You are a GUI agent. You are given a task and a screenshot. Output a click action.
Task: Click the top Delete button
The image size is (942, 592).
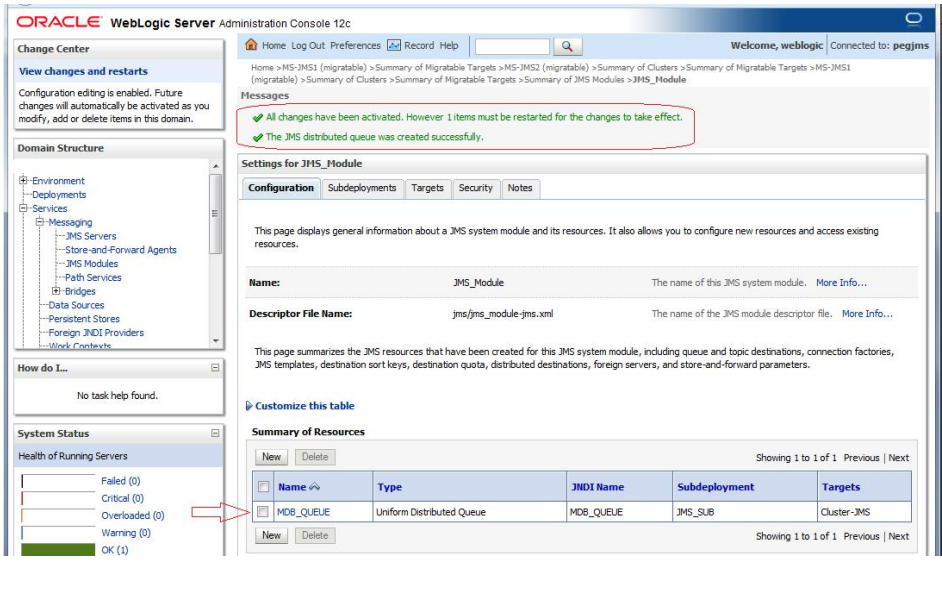(x=315, y=457)
